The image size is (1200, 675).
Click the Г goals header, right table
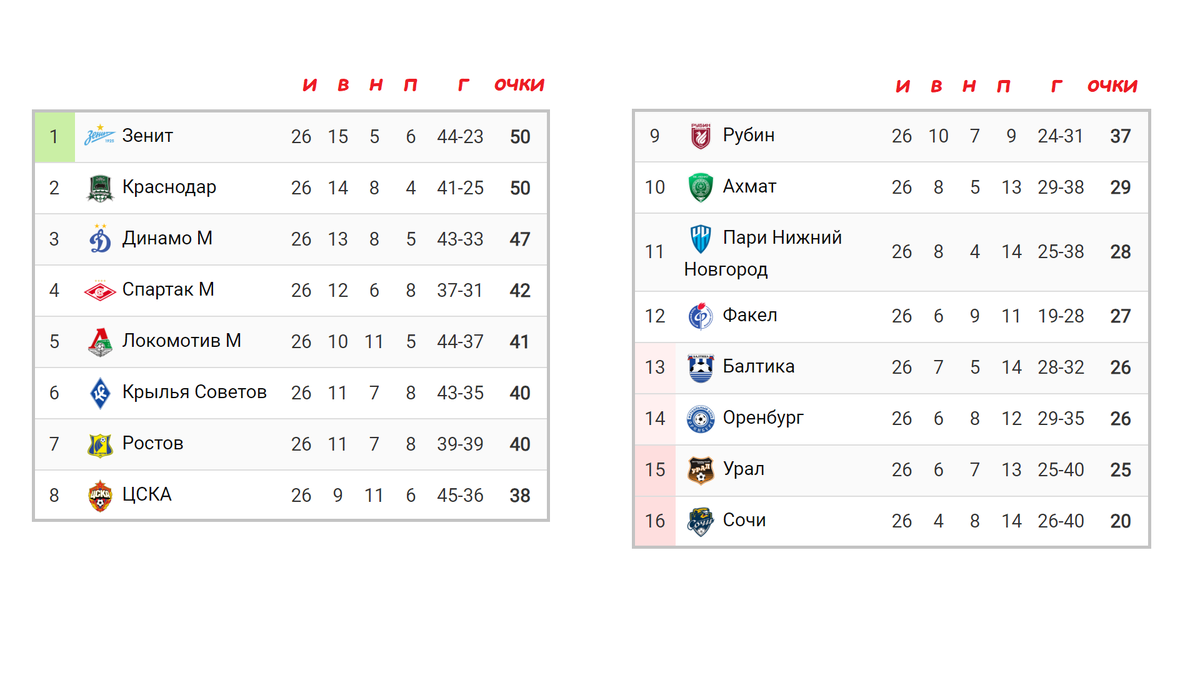[1057, 87]
